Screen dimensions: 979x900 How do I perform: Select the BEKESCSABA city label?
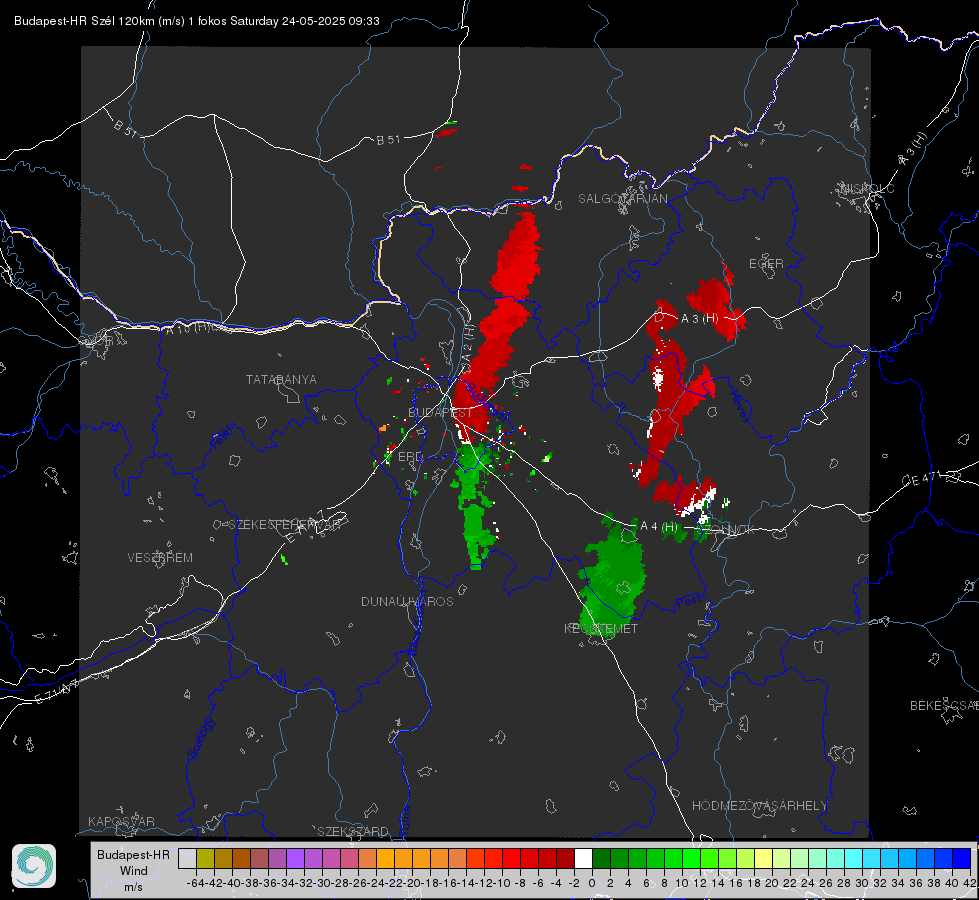(x=944, y=706)
